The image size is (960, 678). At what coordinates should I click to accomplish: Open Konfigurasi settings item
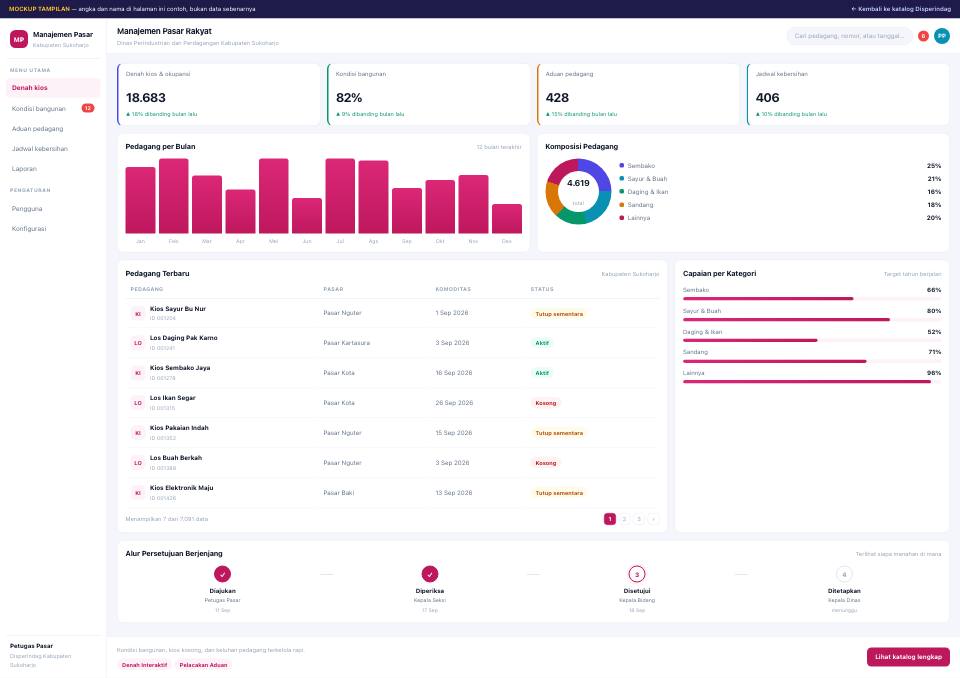click(x=53, y=228)
